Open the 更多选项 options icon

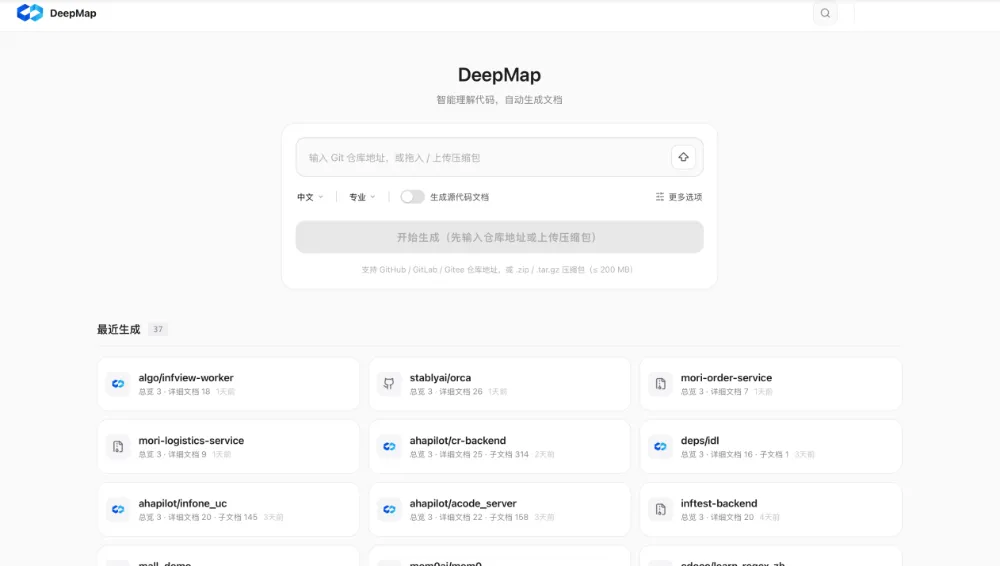click(x=659, y=197)
